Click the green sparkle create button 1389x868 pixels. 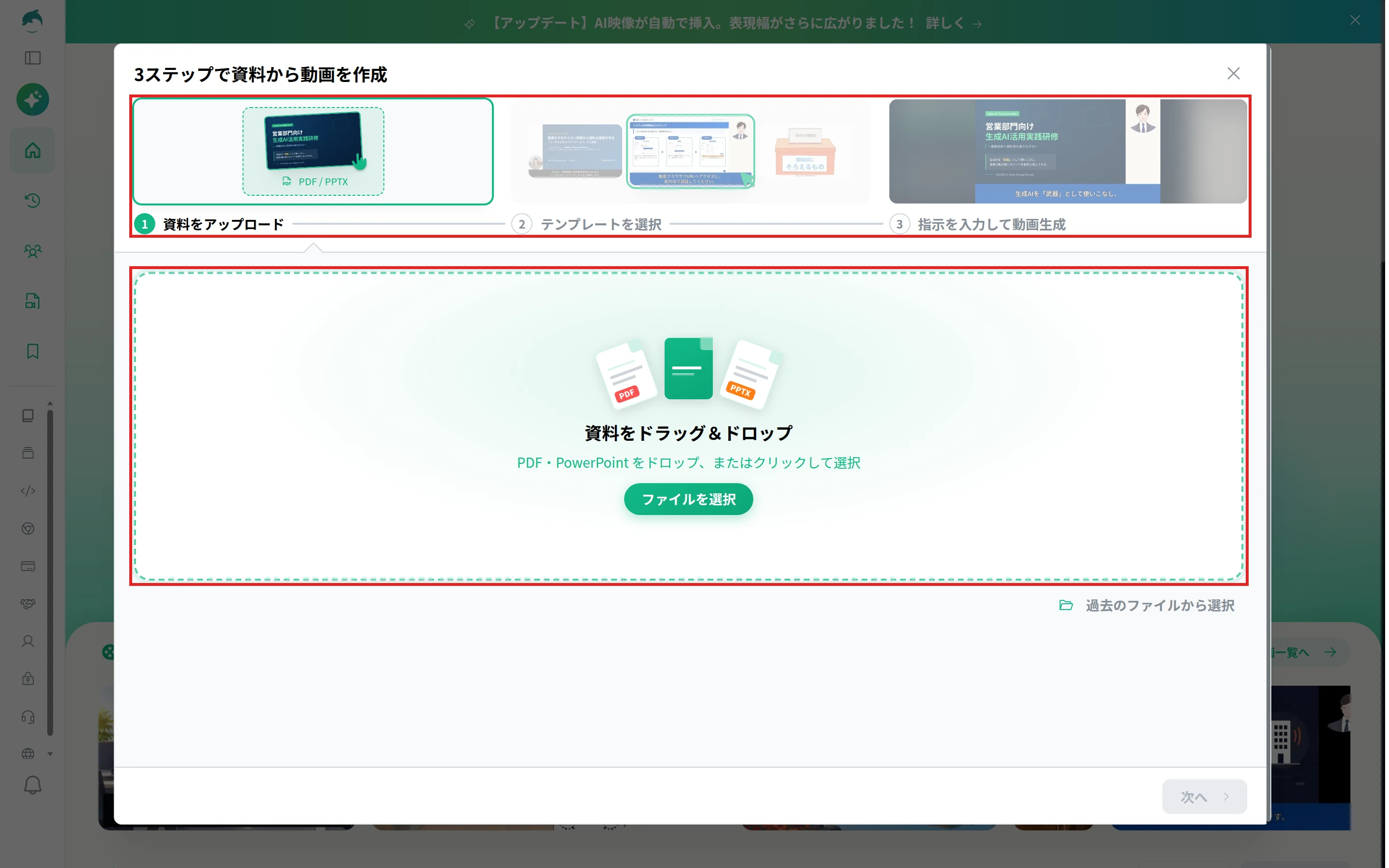[33, 99]
